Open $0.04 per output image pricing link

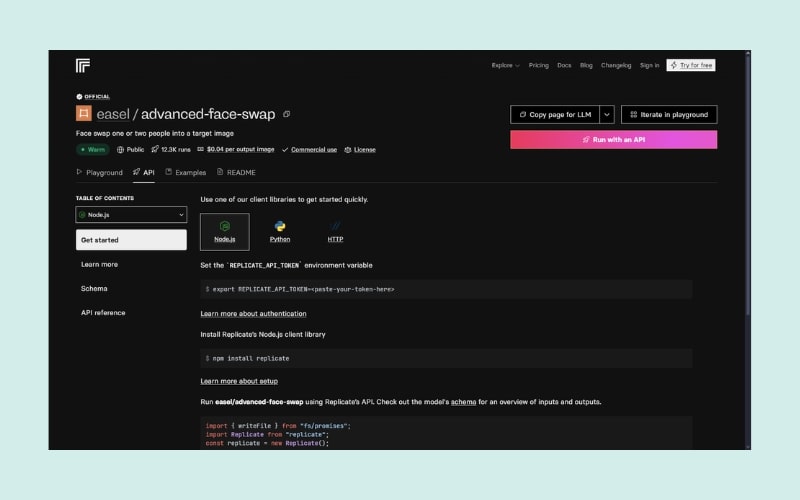(x=240, y=149)
